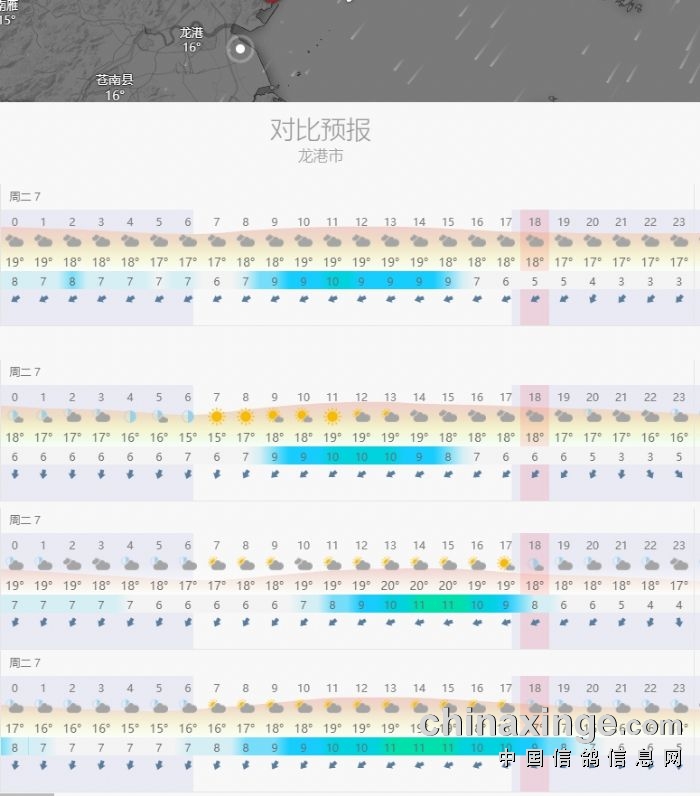This screenshot has height=796, width=700.
Task: Click sun icon at hour 7, second forecast
Action: pyautogui.click(x=216, y=416)
